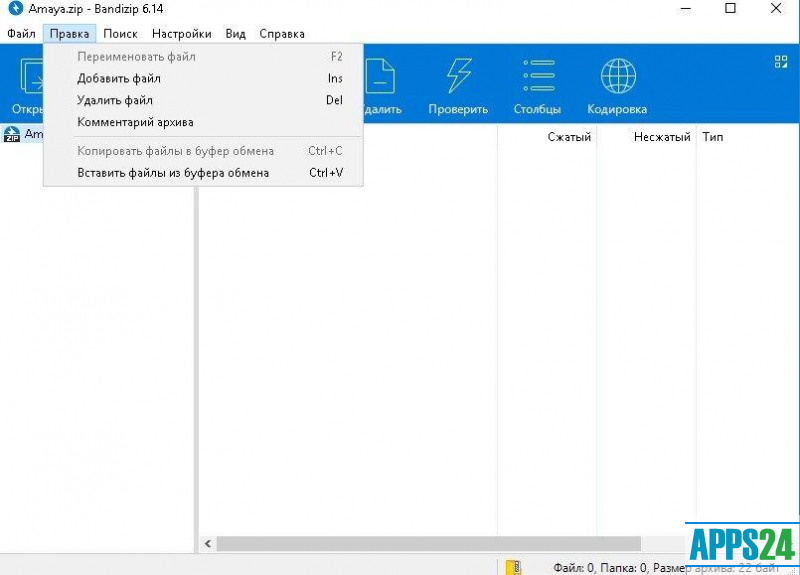The image size is (800, 575).
Task: Open the Настройки menu
Action: [x=182, y=34]
